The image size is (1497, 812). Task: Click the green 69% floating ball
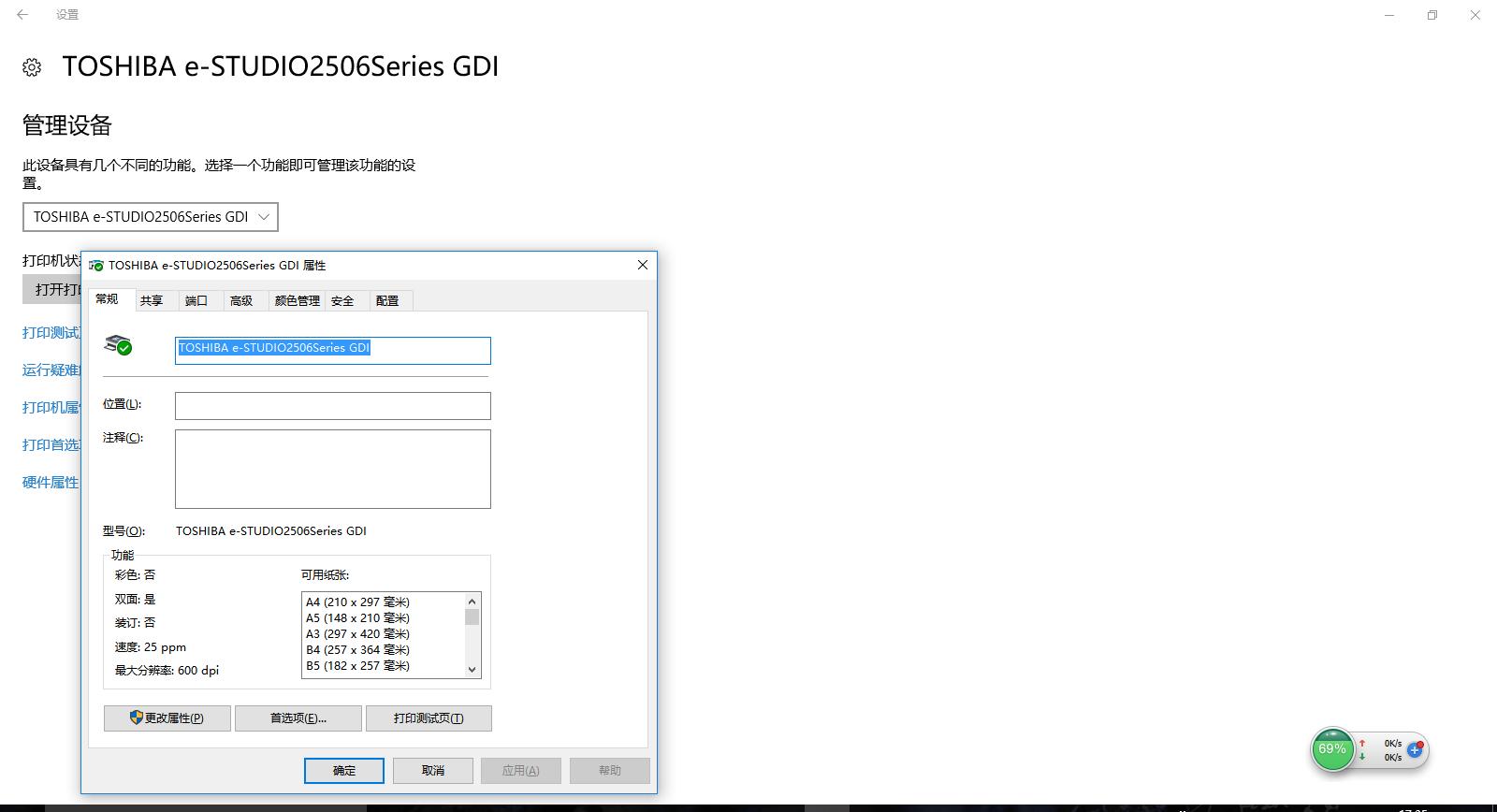(x=1332, y=750)
